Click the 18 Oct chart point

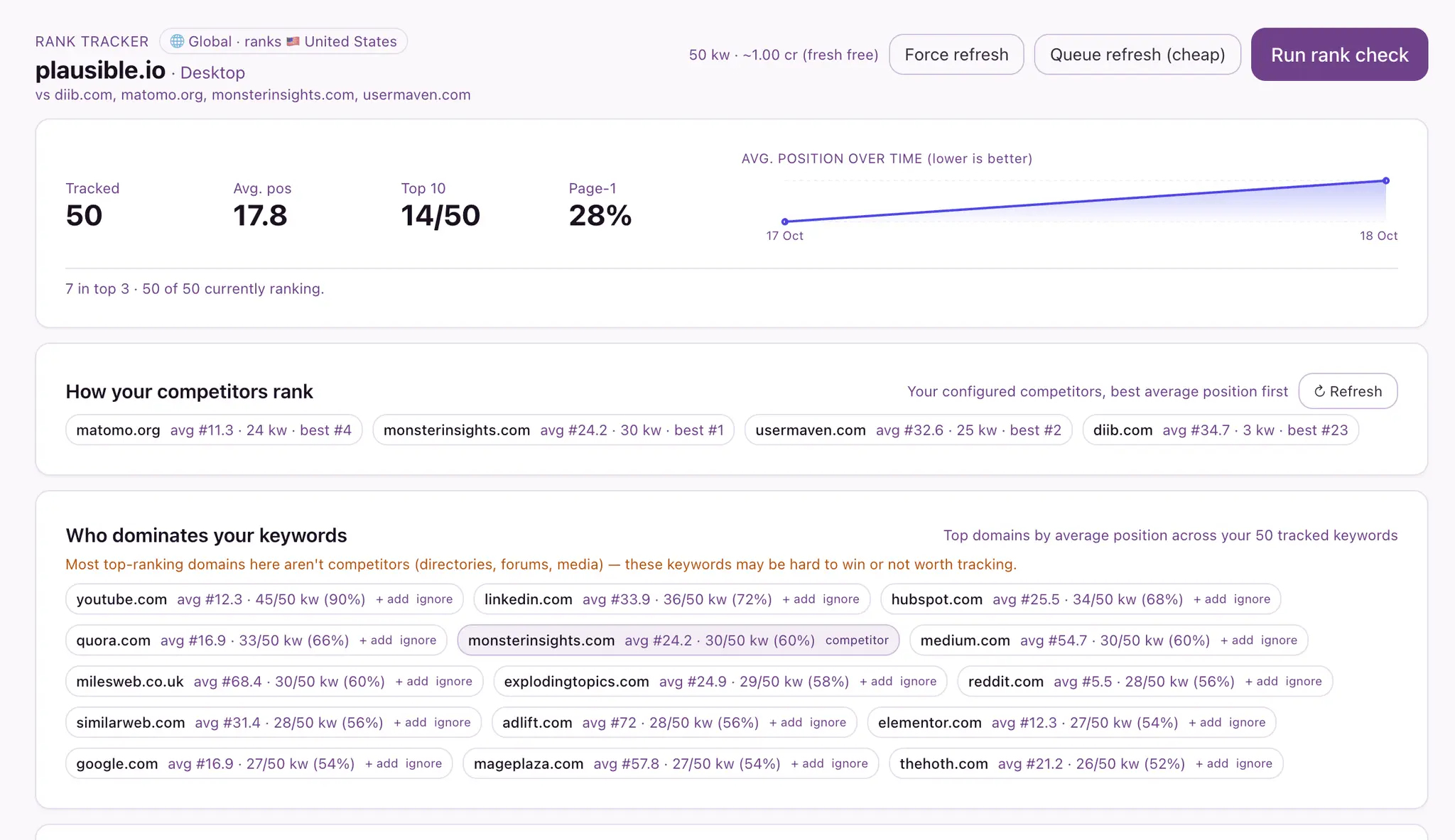pyautogui.click(x=1385, y=181)
